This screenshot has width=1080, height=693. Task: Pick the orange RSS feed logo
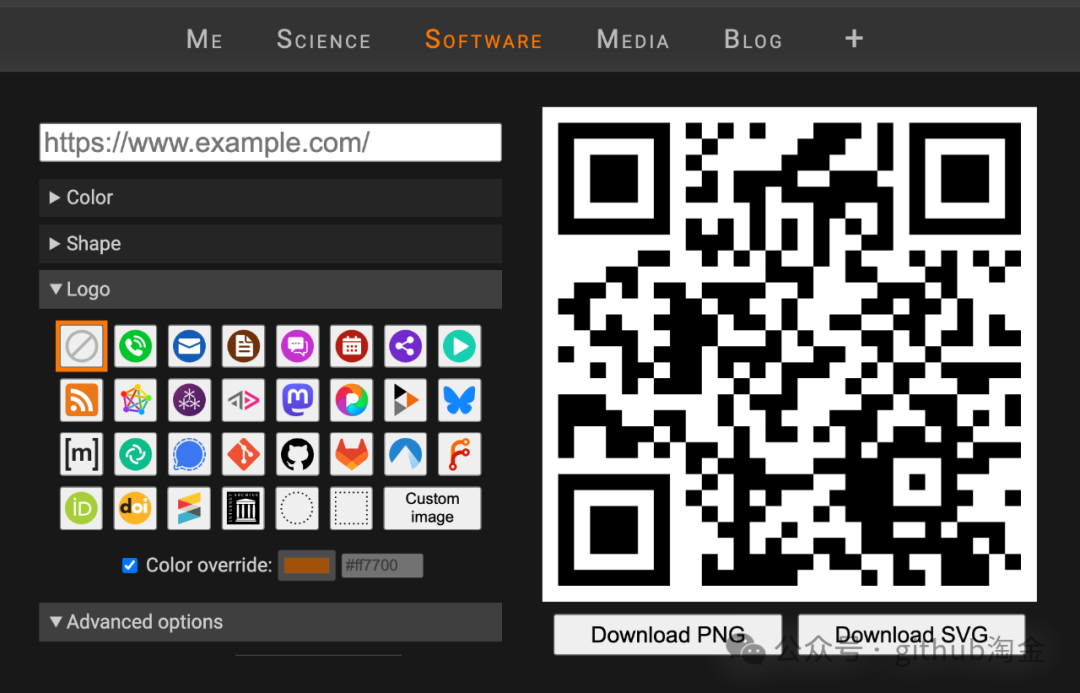(81, 400)
